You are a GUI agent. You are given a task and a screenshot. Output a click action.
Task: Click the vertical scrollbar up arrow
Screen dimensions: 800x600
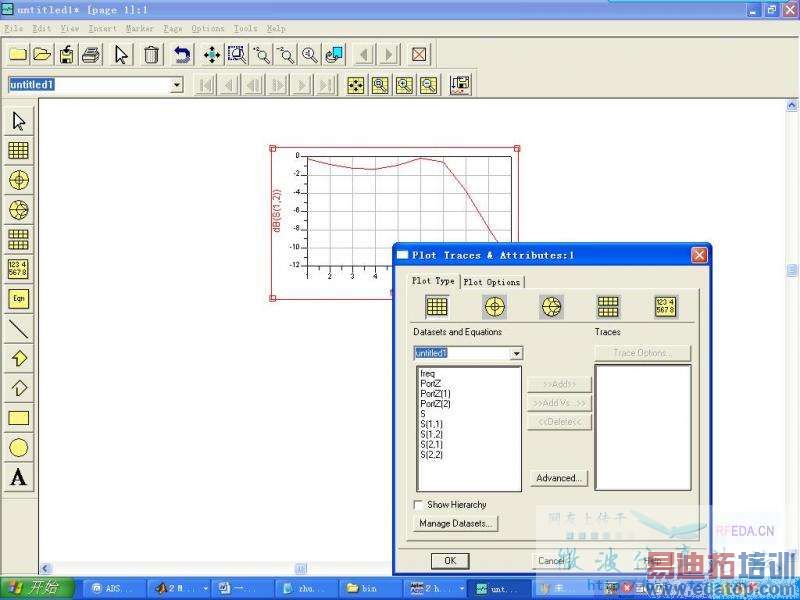pos(791,105)
